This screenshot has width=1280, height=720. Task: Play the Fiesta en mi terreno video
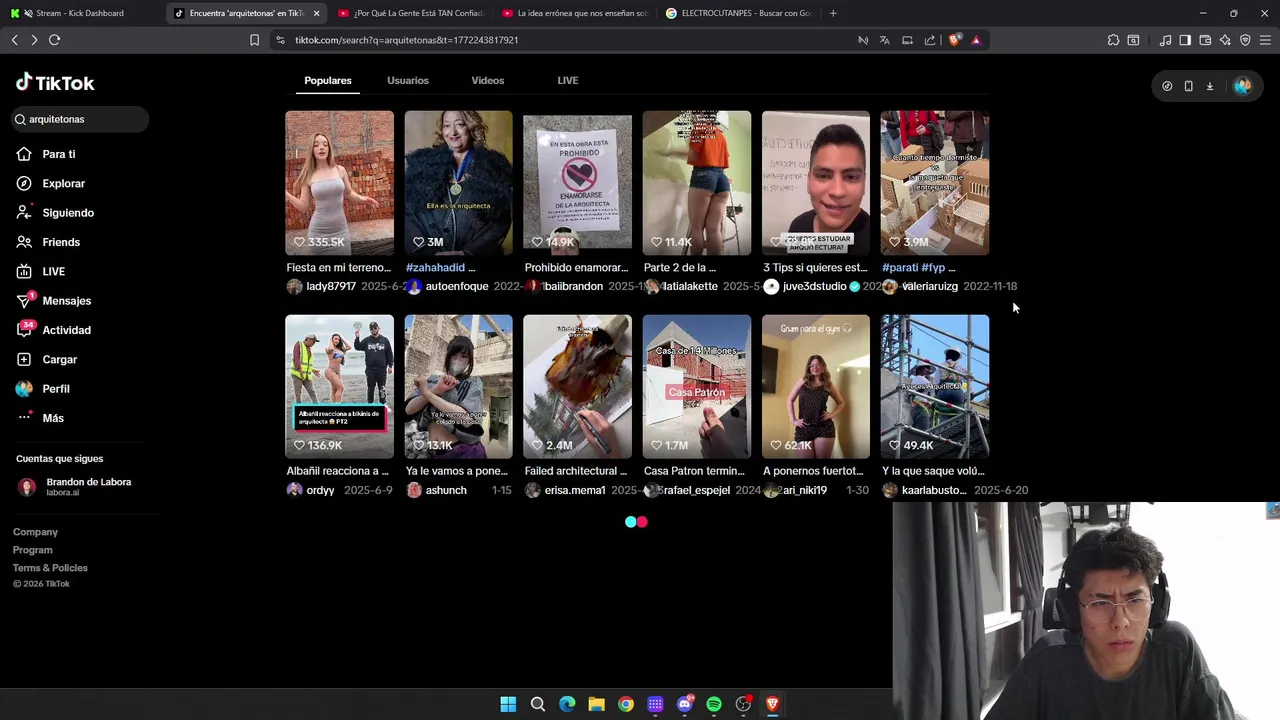(x=339, y=183)
